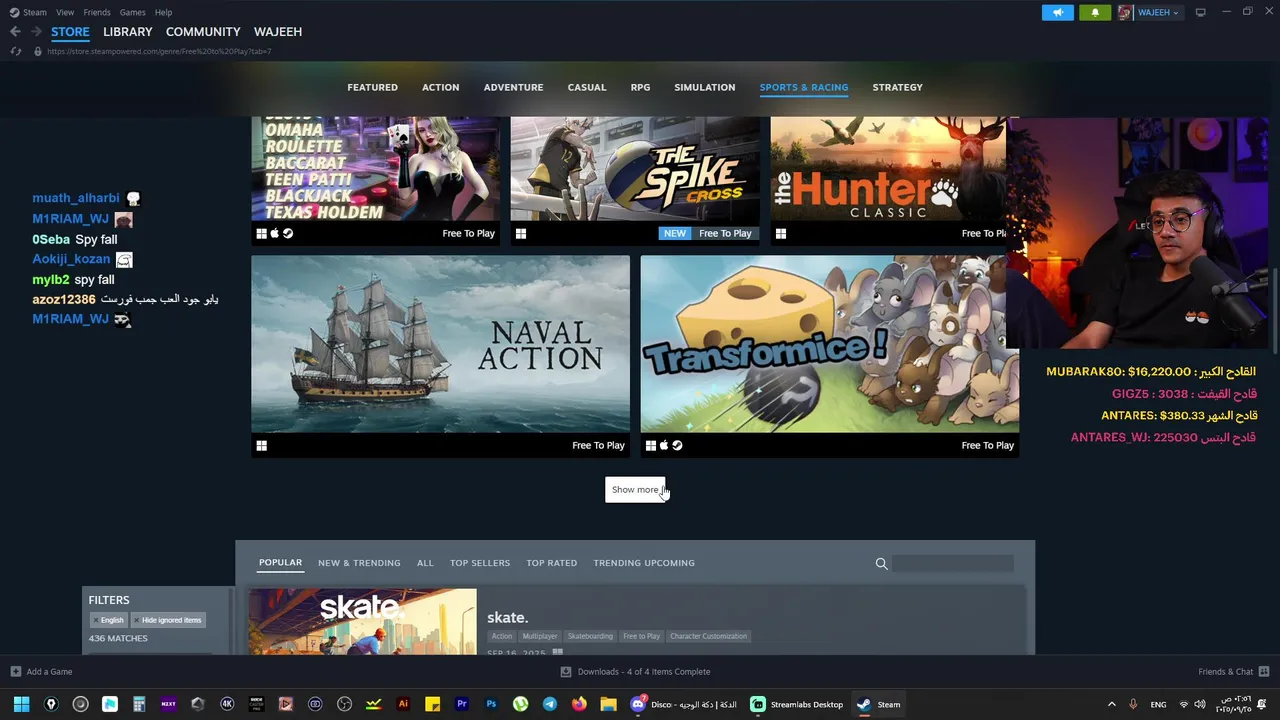Open the ENG language switcher
Screen dimensions: 1280x720
coord(1158,704)
